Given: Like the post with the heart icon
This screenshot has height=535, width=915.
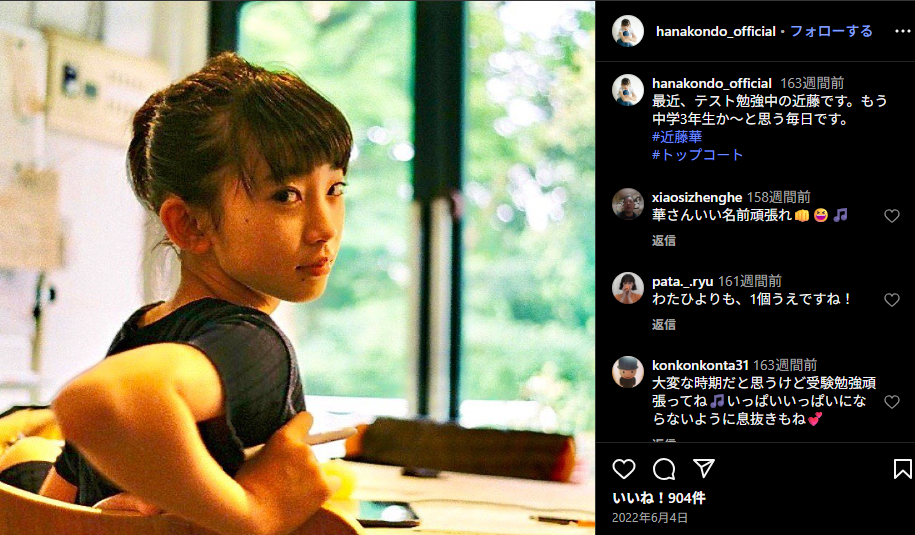Looking at the screenshot, I should (x=624, y=469).
